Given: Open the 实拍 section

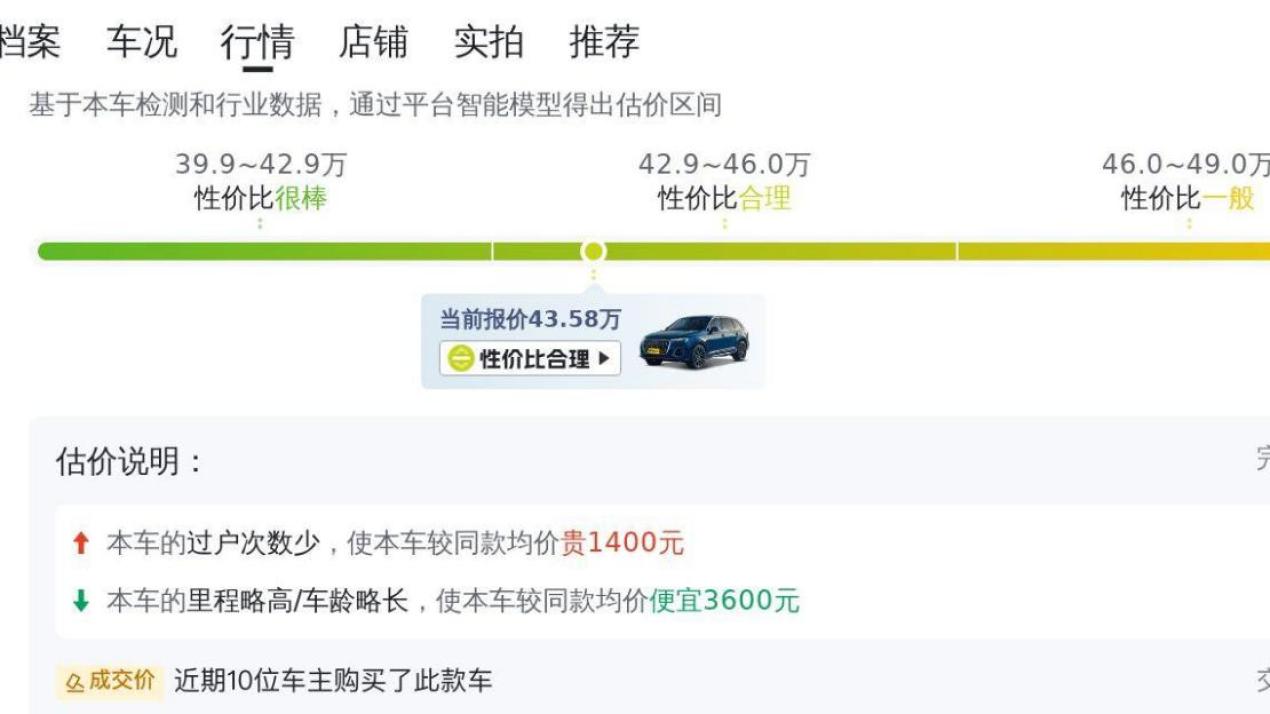Looking at the screenshot, I should click(487, 42).
